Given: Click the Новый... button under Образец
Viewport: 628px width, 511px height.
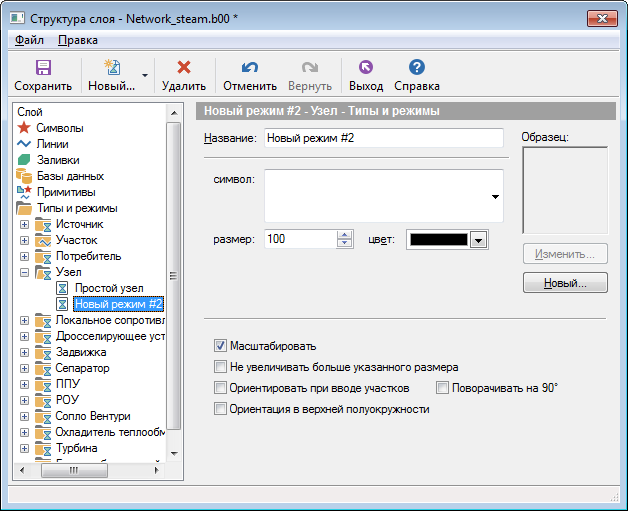Looking at the screenshot, I should [x=565, y=283].
